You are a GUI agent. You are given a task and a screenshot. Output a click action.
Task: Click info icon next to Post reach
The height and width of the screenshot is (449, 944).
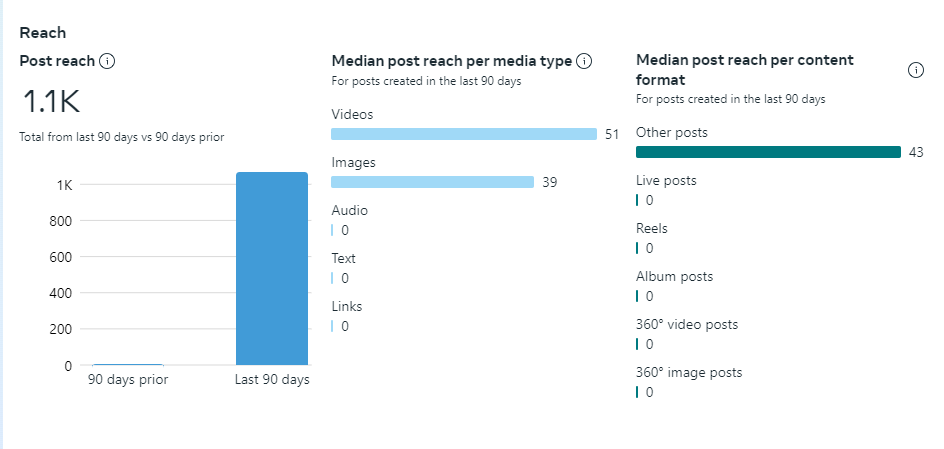point(107,61)
